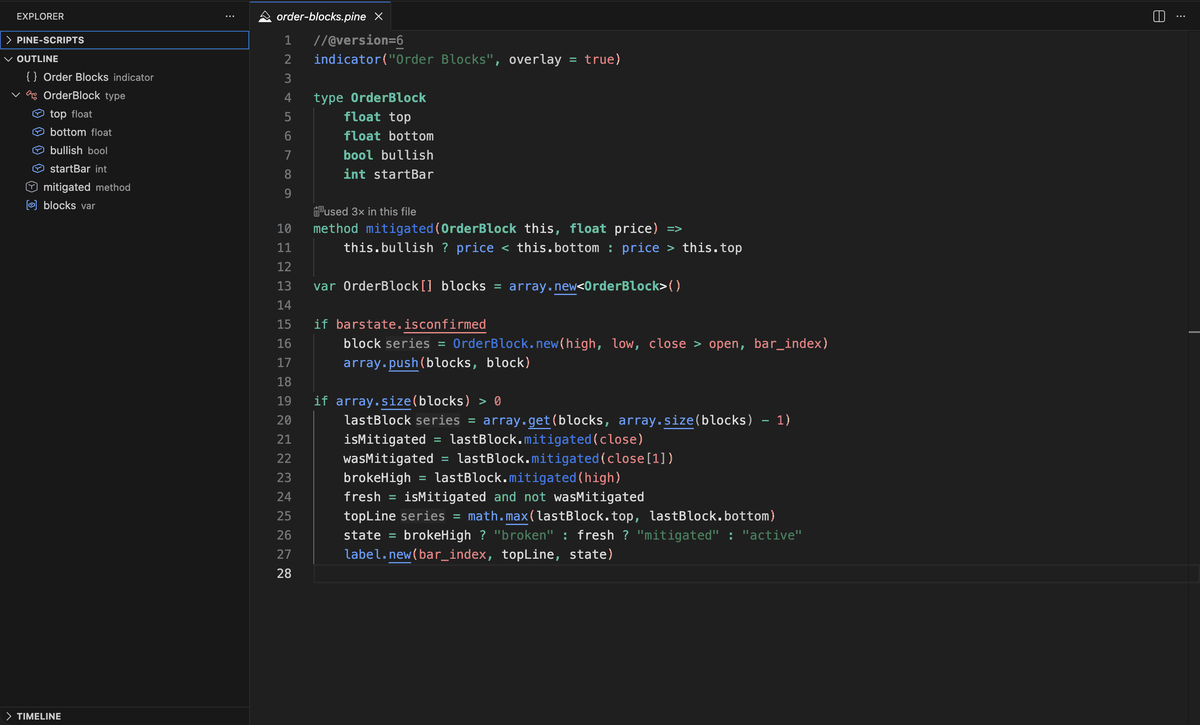Select bullish bool outline entry
The width and height of the screenshot is (1200, 725).
coord(125,151)
